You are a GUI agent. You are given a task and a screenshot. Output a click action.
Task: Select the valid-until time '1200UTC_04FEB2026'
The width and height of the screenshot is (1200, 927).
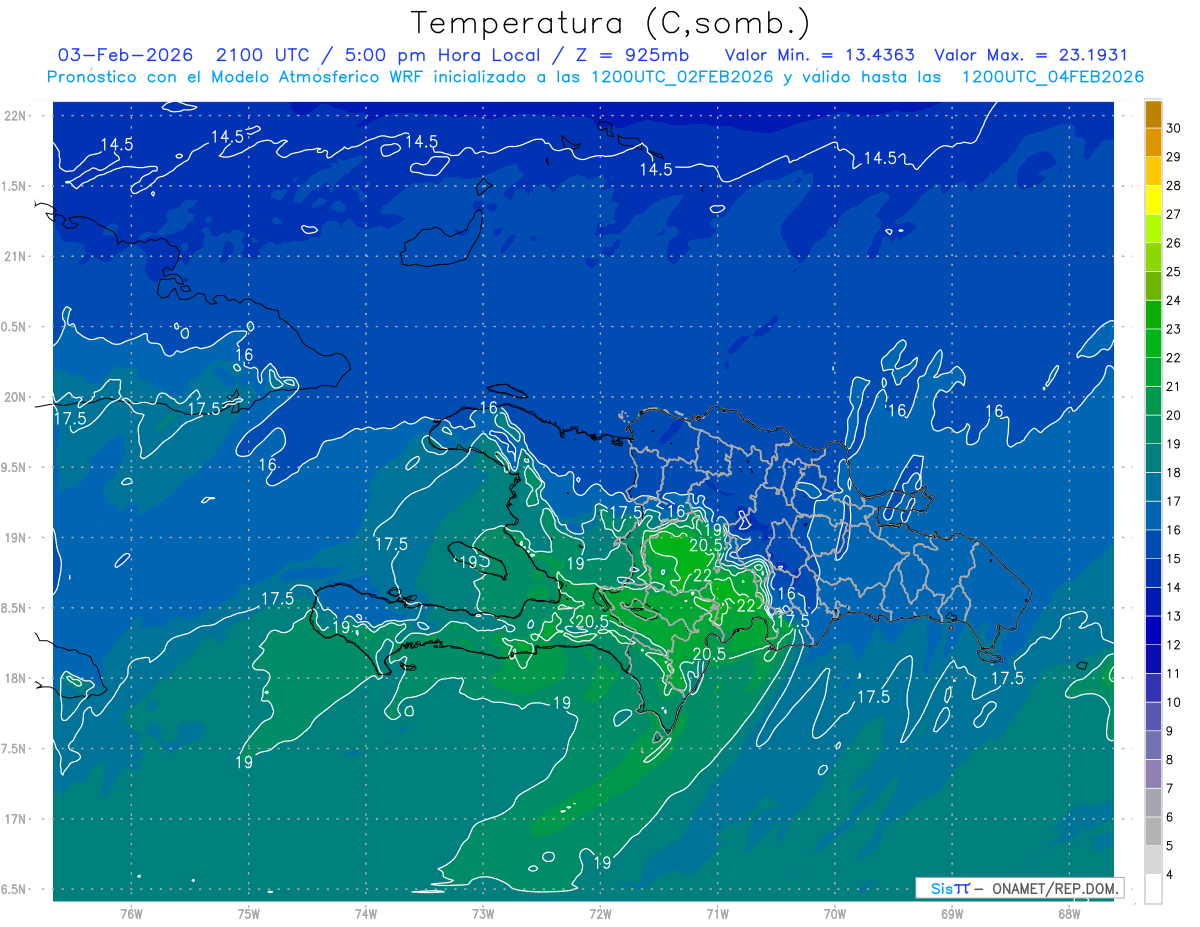[x=1053, y=77]
